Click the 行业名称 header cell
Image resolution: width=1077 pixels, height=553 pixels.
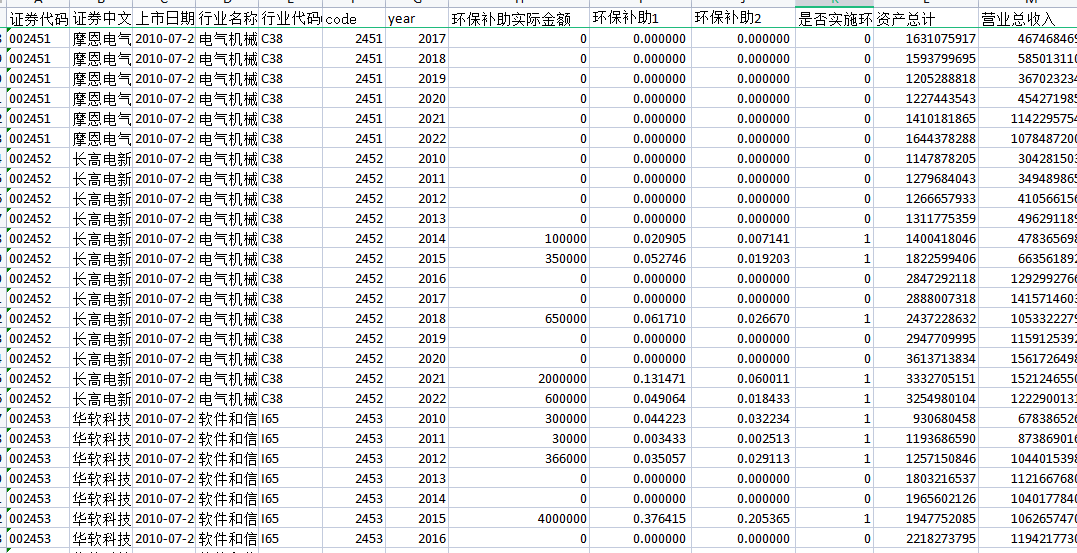[227, 19]
